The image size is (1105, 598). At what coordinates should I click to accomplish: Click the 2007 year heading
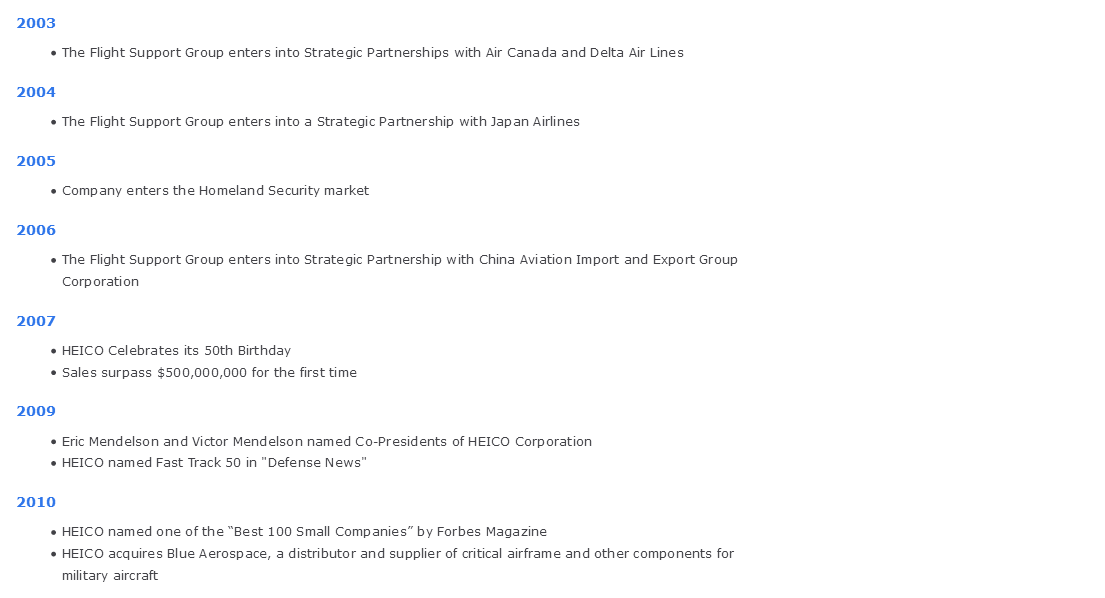[x=36, y=321]
